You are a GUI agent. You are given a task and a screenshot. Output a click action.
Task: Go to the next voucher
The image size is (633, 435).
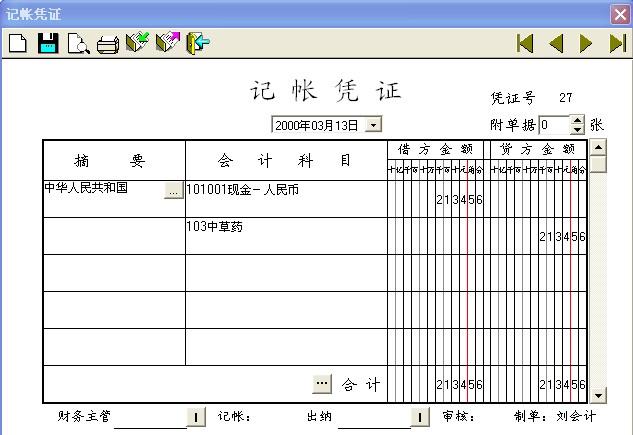[x=585, y=43]
